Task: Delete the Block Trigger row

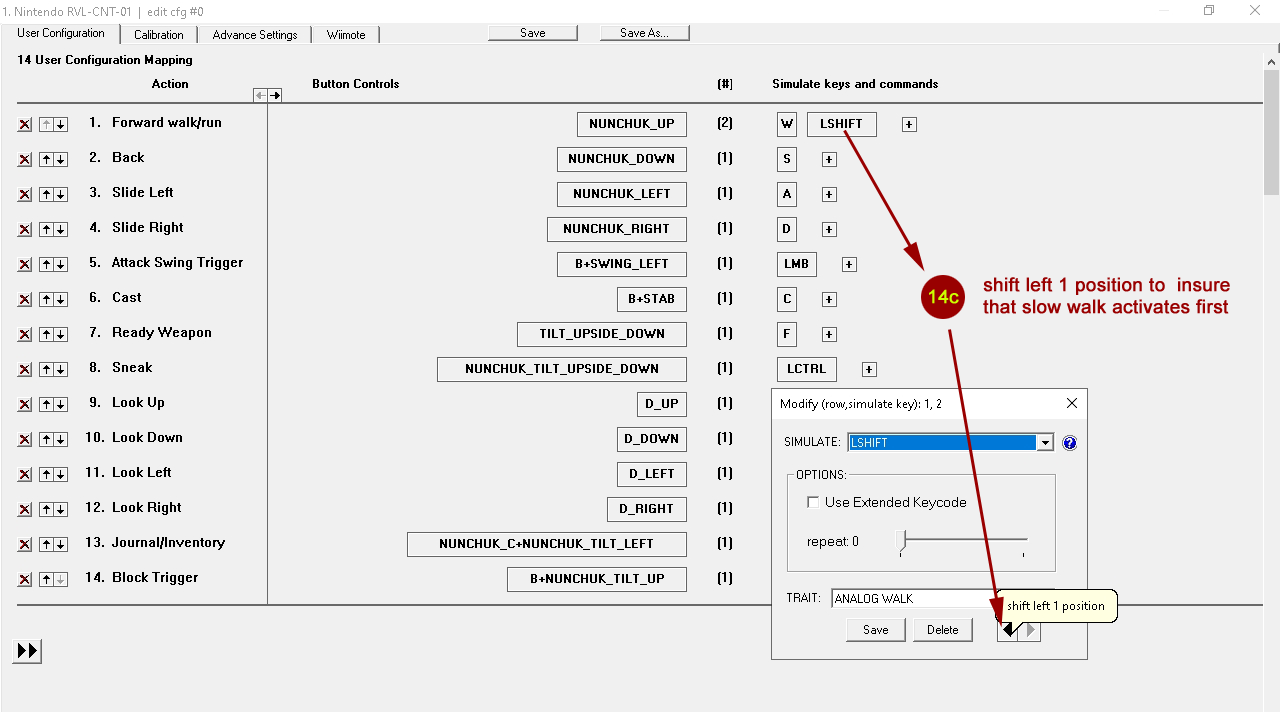Action: coord(25,580)
